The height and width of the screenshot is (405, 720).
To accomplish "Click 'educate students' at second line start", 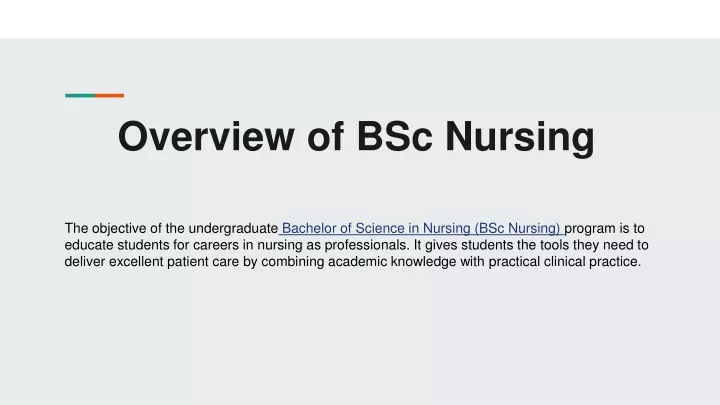I will pyautogui.click(x=114, y=245).
